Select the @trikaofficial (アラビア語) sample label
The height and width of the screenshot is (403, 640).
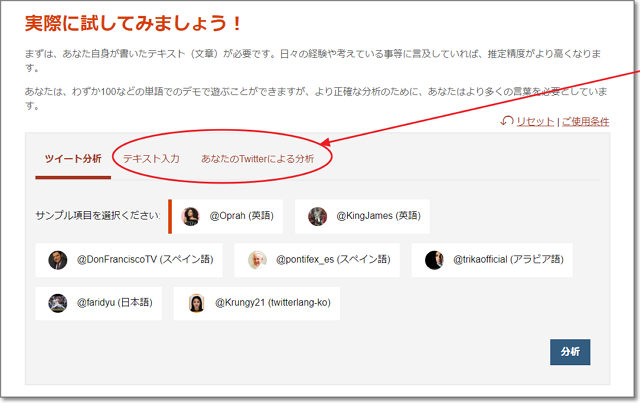tap(506, 260)
